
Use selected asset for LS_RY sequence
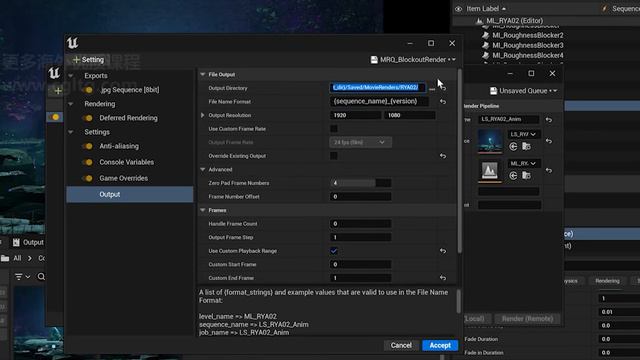click(513, 147)
